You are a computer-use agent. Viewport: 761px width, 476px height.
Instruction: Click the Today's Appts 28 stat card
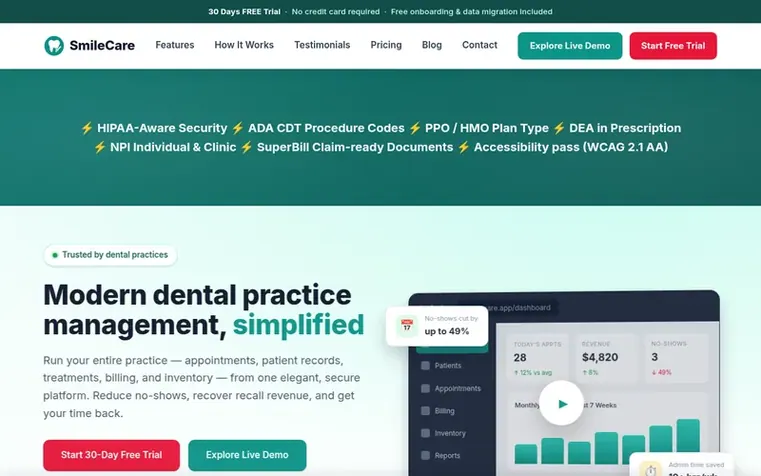coord(537,358)
